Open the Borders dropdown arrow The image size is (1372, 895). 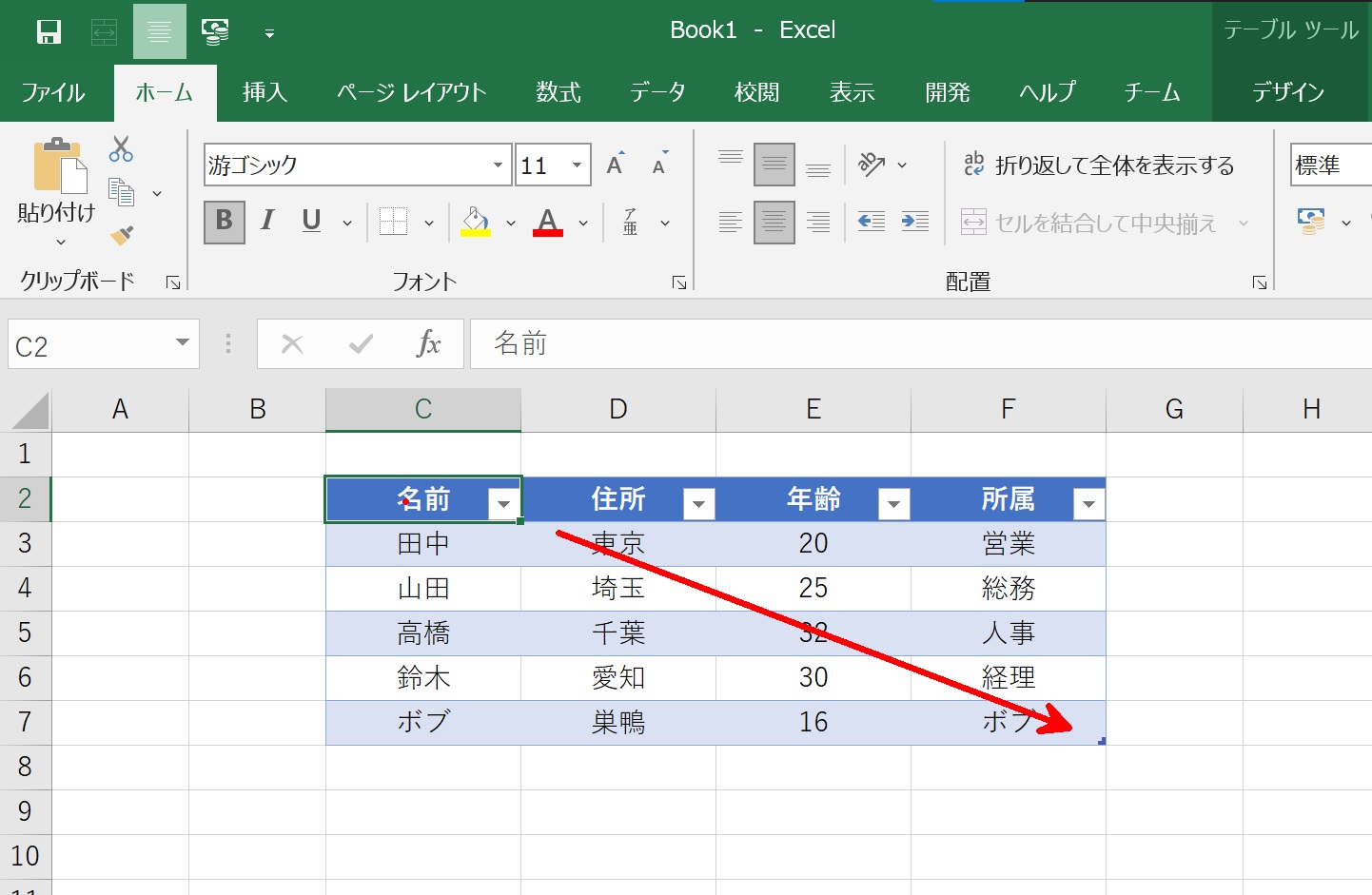pyautogui.click(x=429, y=224)
